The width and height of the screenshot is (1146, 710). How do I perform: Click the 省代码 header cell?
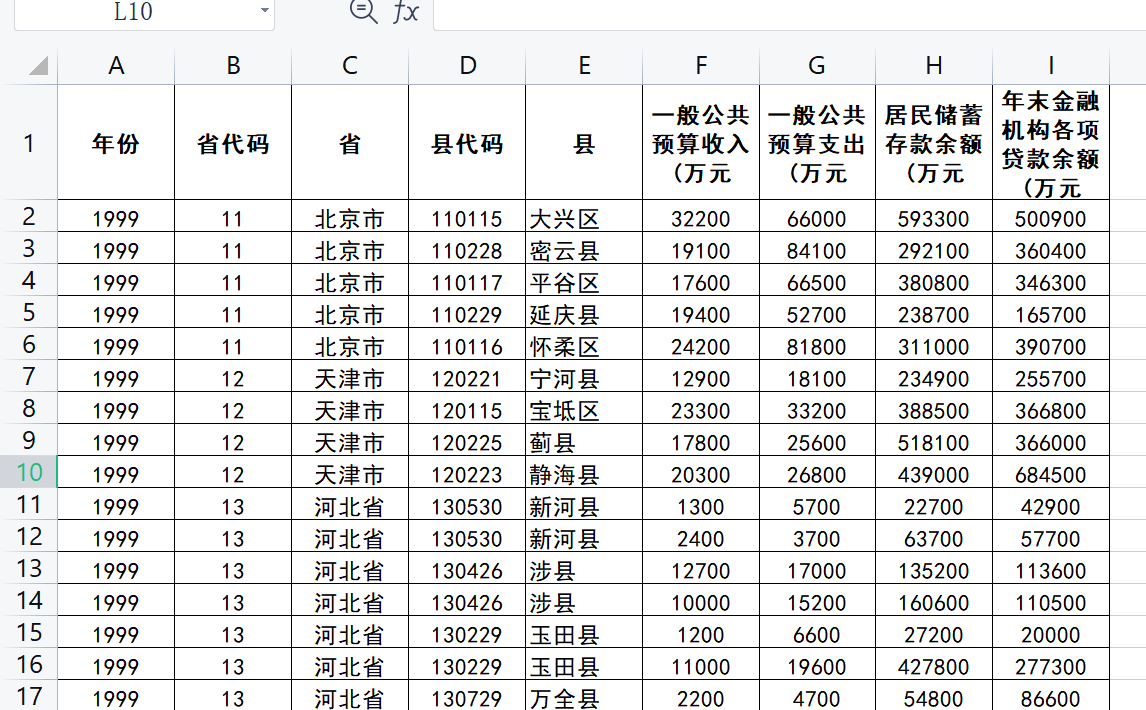click(x=233, y=143)
